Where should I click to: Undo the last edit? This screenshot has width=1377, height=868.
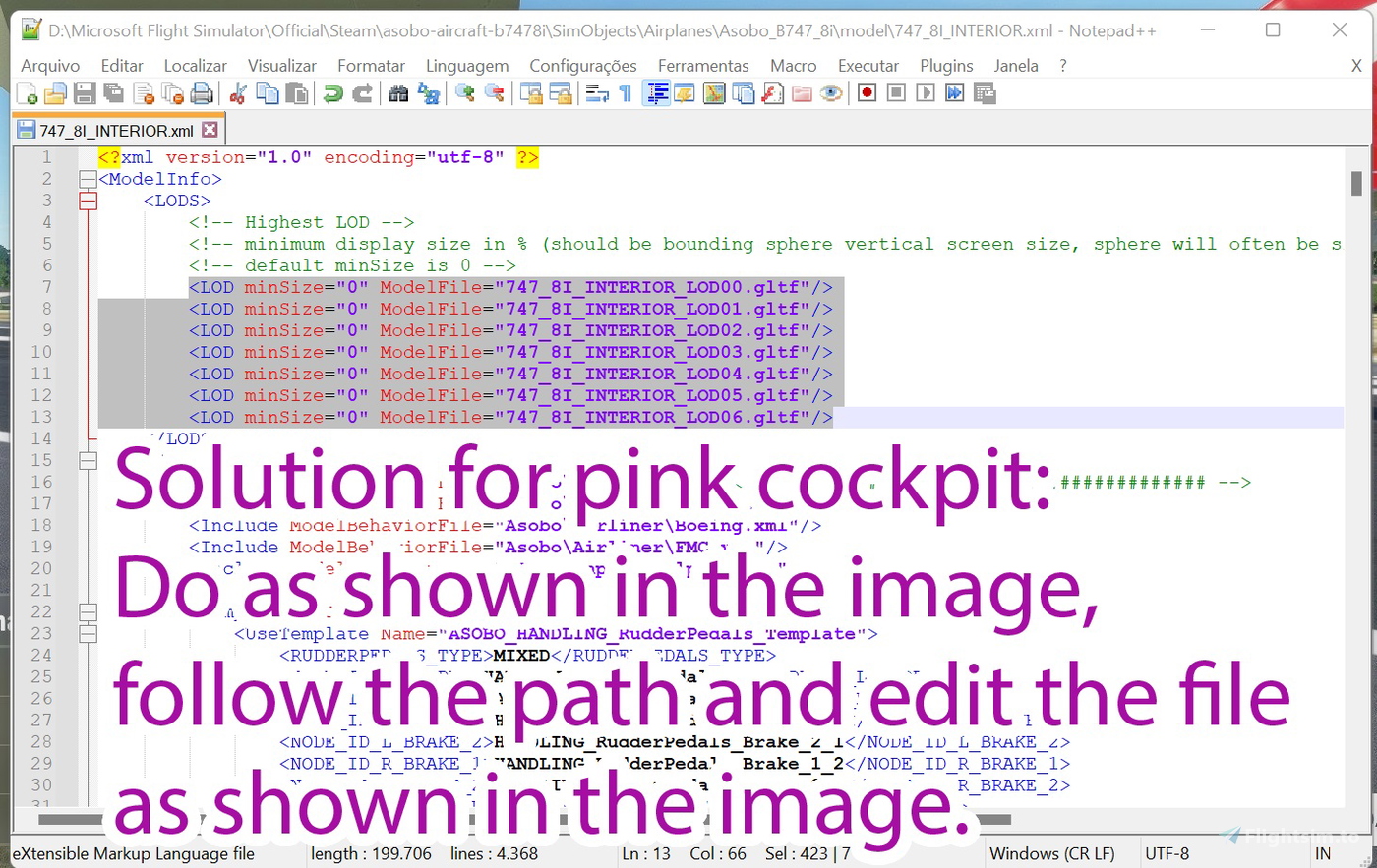click(x=332, y=93)
